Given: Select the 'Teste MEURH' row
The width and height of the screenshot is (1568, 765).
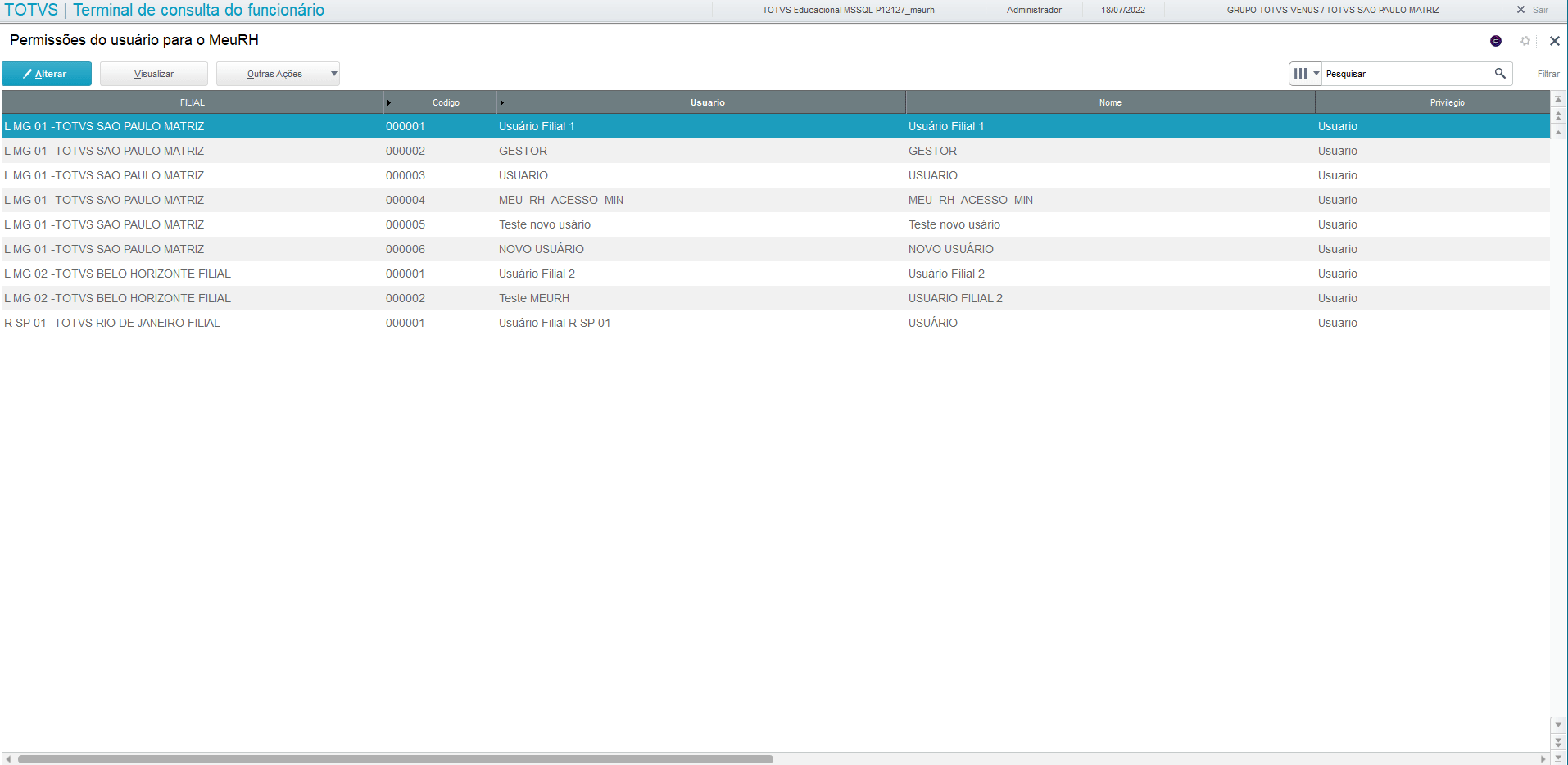Looking at the screenshot, I should pyautogui.click(x=775, y=298).
